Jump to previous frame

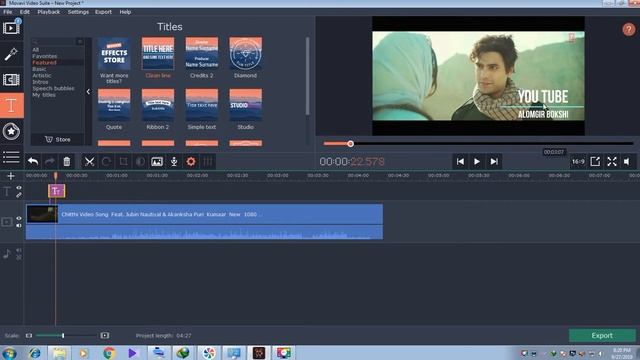click(460, 162)
